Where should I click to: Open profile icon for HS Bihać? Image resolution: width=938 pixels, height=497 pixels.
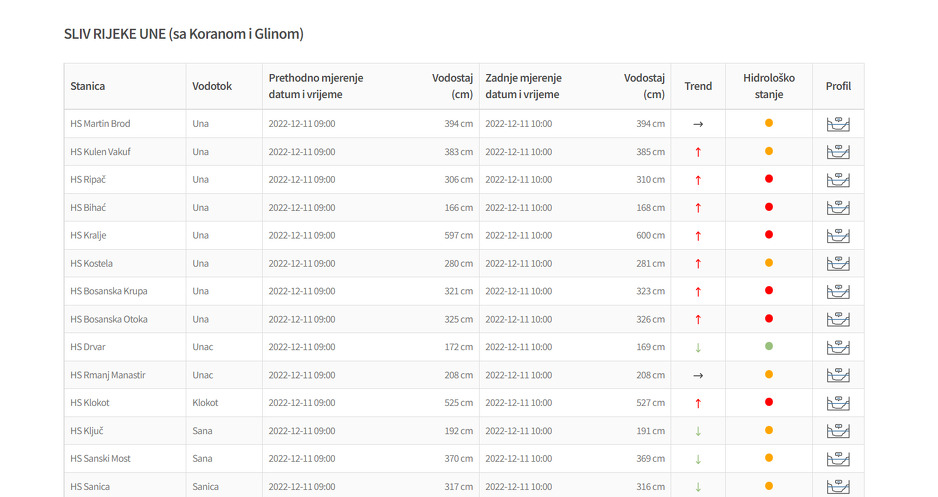coord(837,208)
